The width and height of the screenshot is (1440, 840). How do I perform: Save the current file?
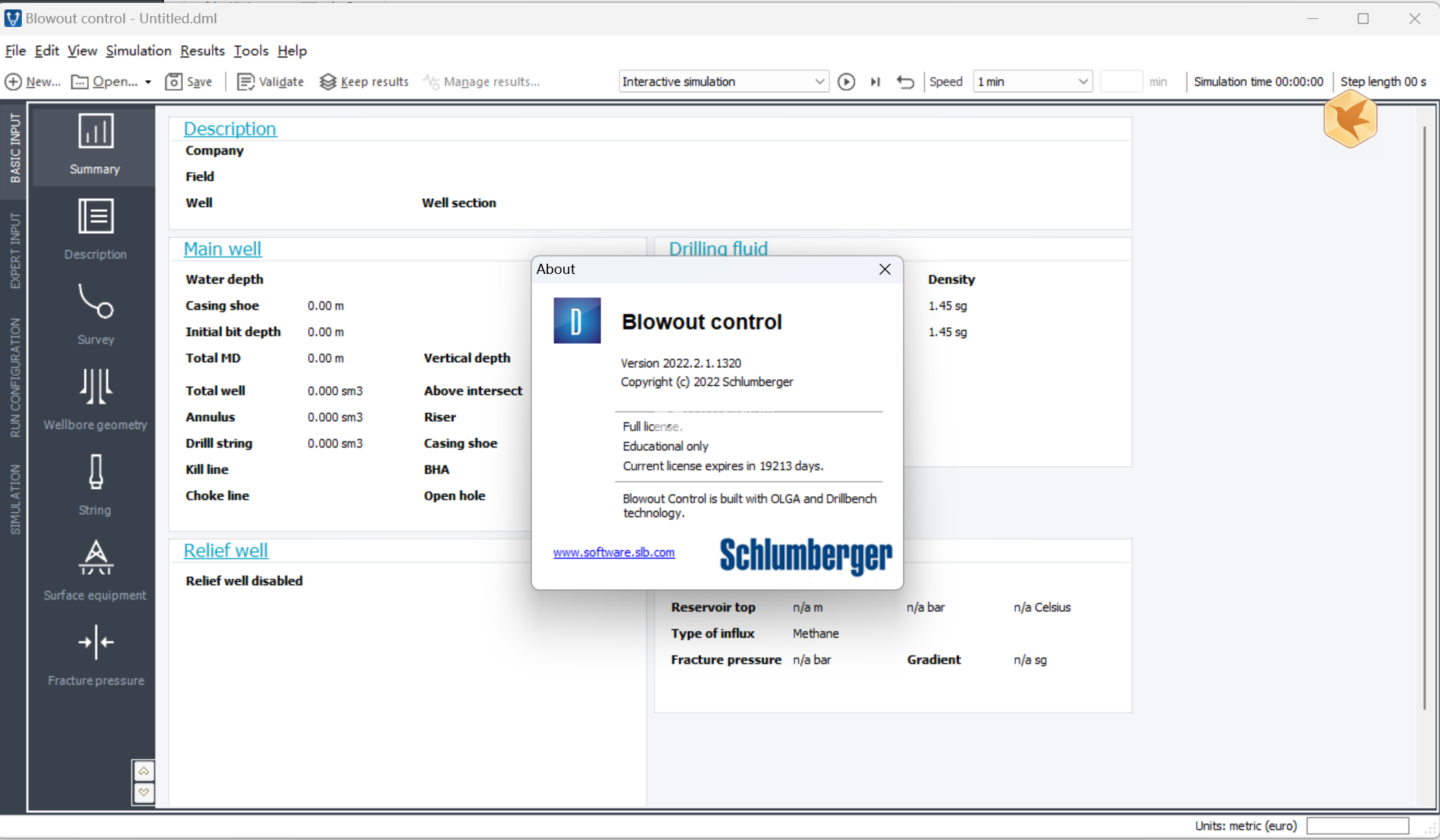(189, 82)
